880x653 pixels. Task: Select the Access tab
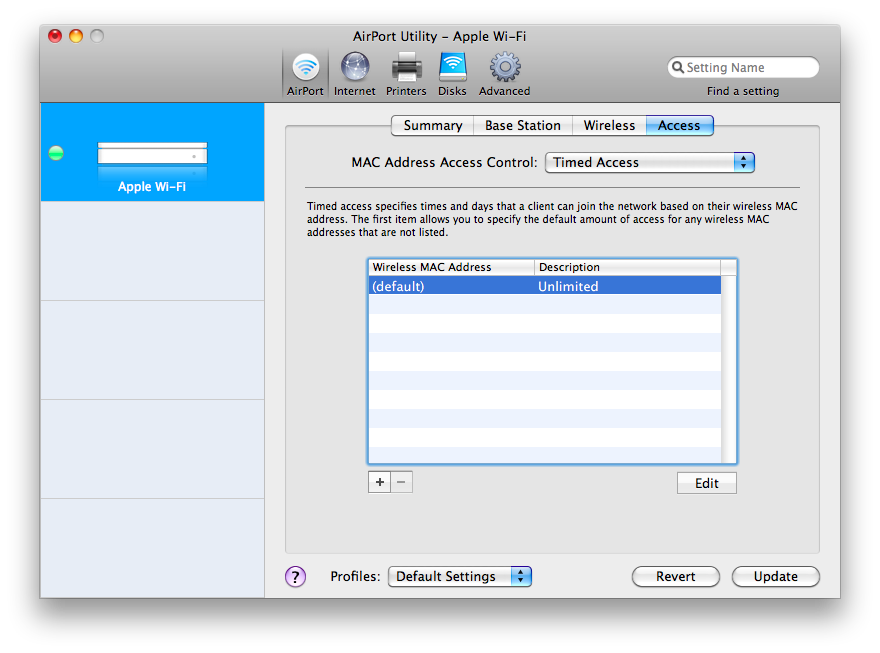pos(680,126)
